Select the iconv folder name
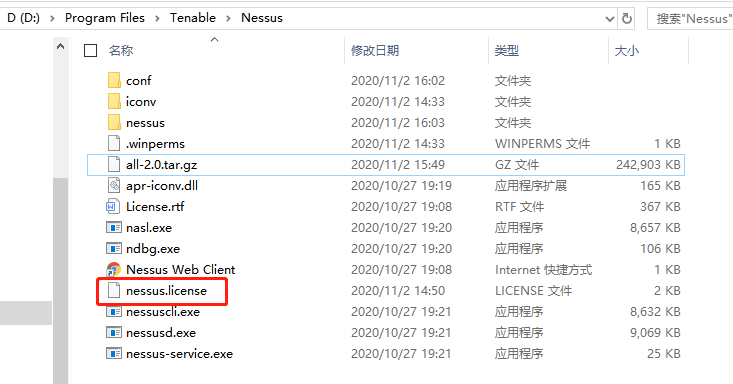 141,101
